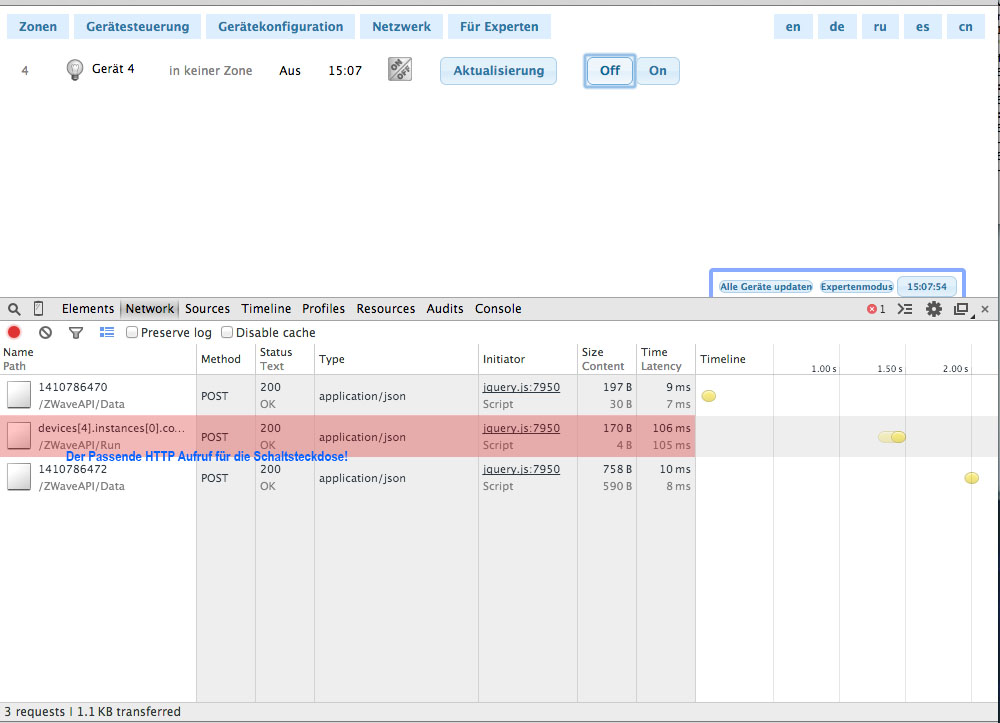Image resolution: width=1000 pixels, height=723 pixels.
Task: Check the Disable cache option
Action: point(227,333)
